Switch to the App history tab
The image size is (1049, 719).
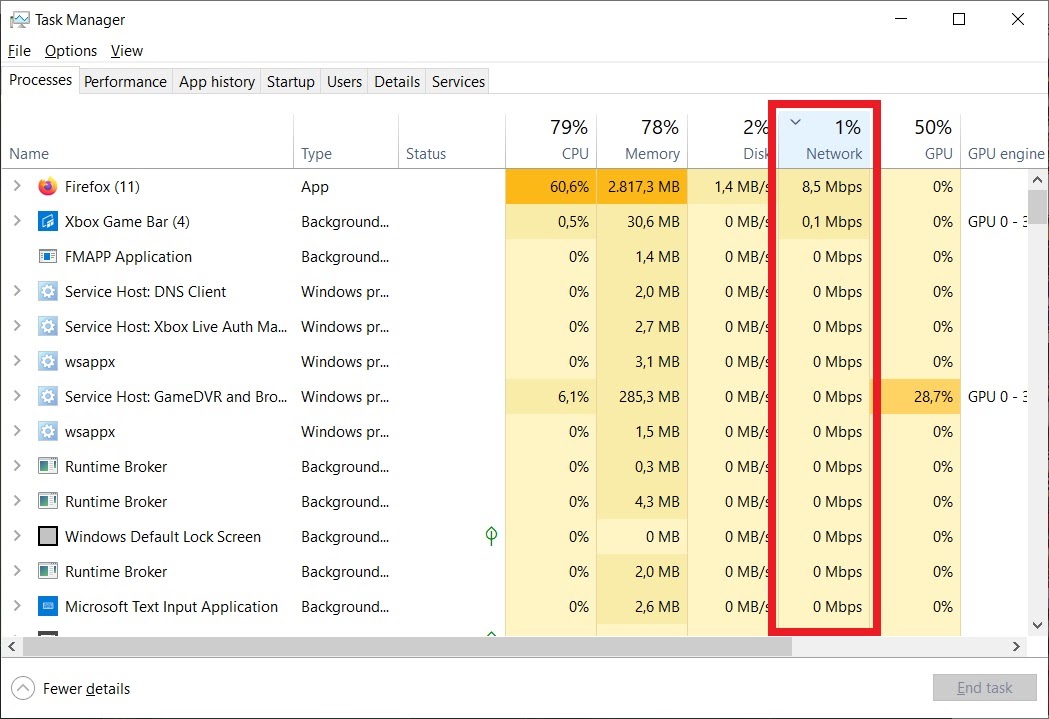pos(217,82)
